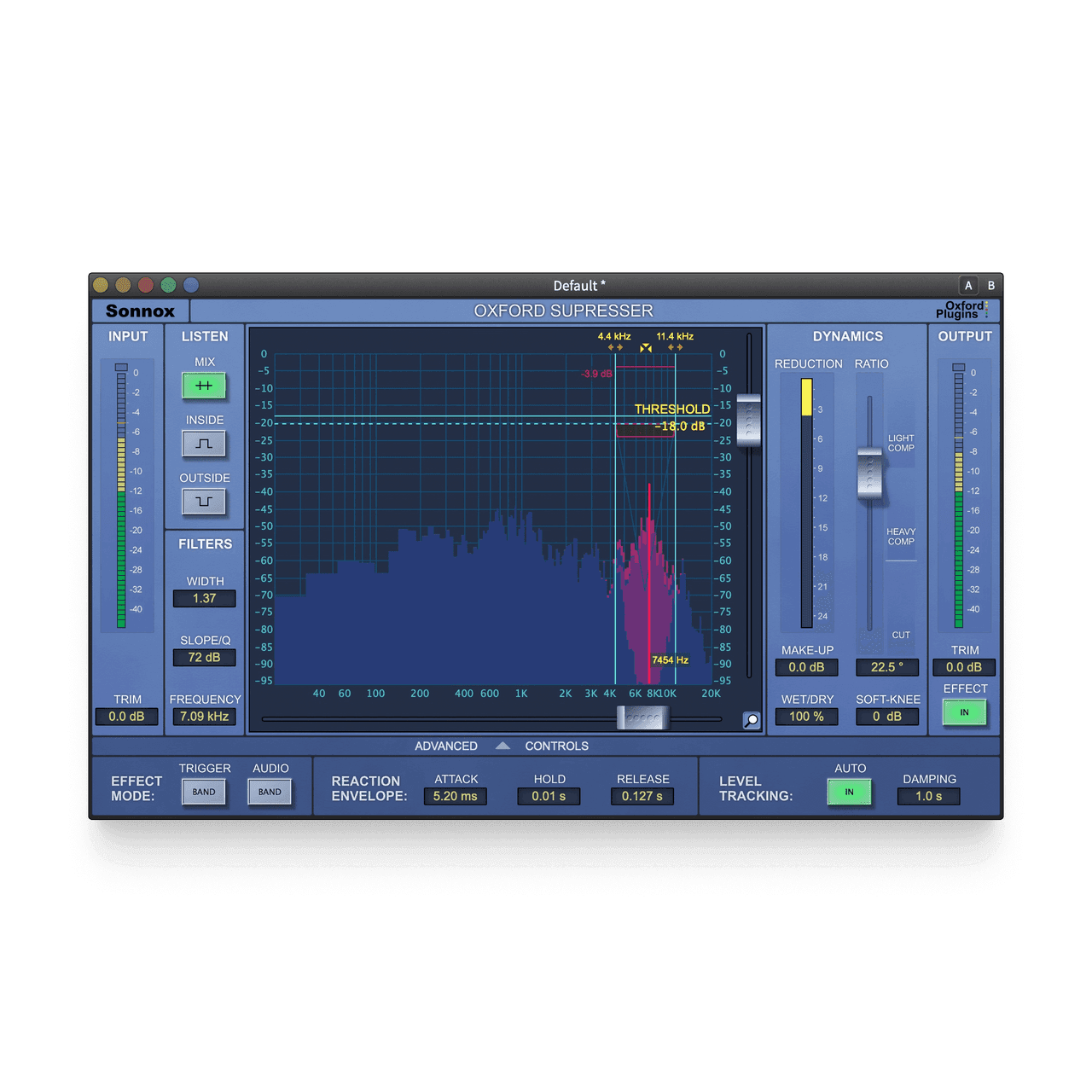Switch to preset slot B
Screen dimensions: 1092x1092
click(990, 286)
